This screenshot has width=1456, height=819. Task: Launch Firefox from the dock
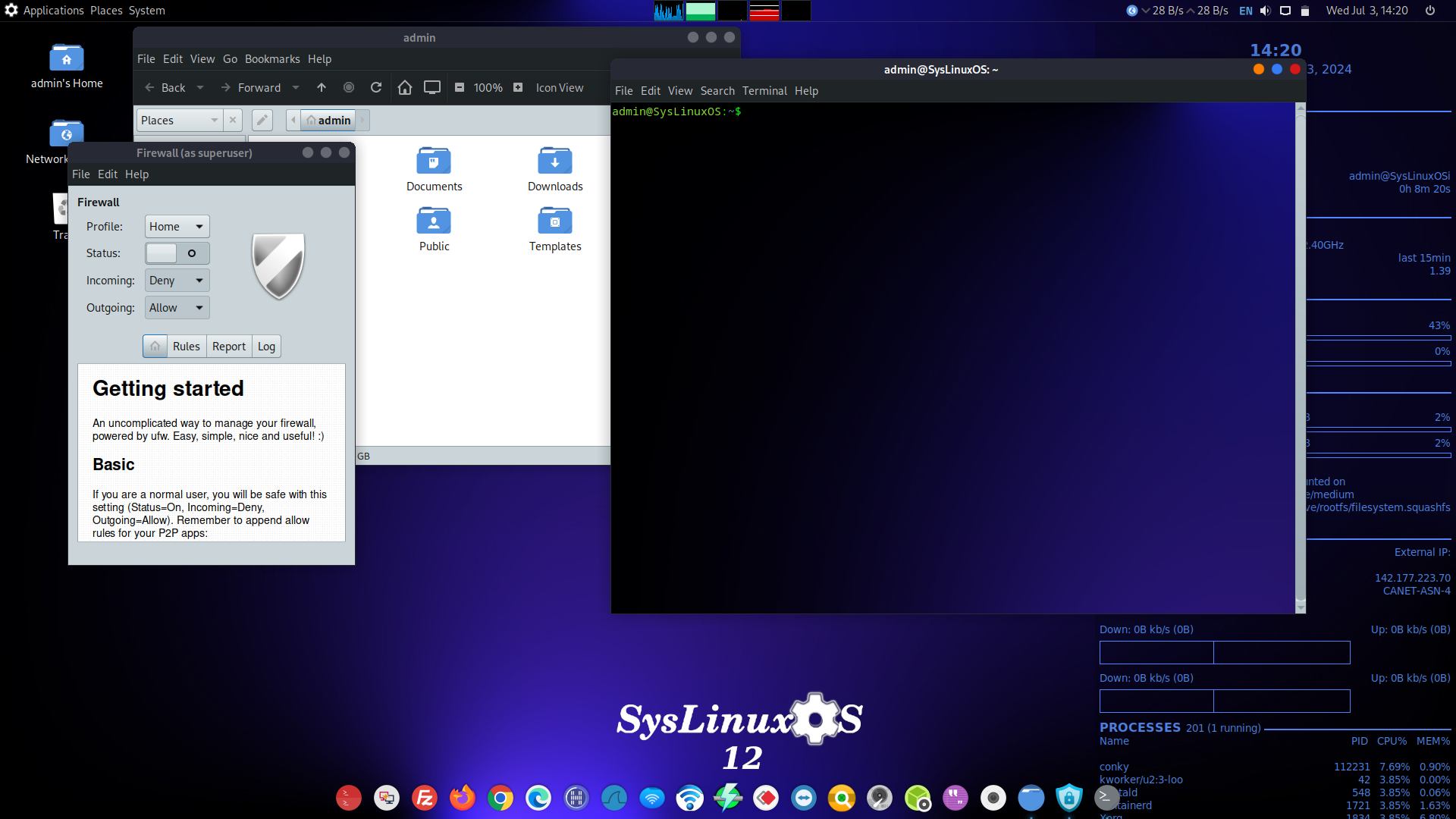[x=463, y=798]
